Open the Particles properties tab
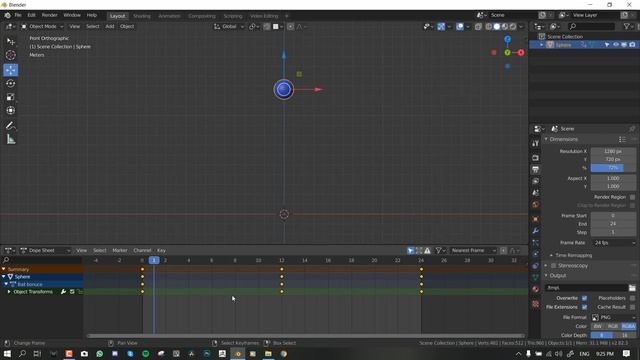The width and height of the screenshot is (640, 360). (536, 243)
